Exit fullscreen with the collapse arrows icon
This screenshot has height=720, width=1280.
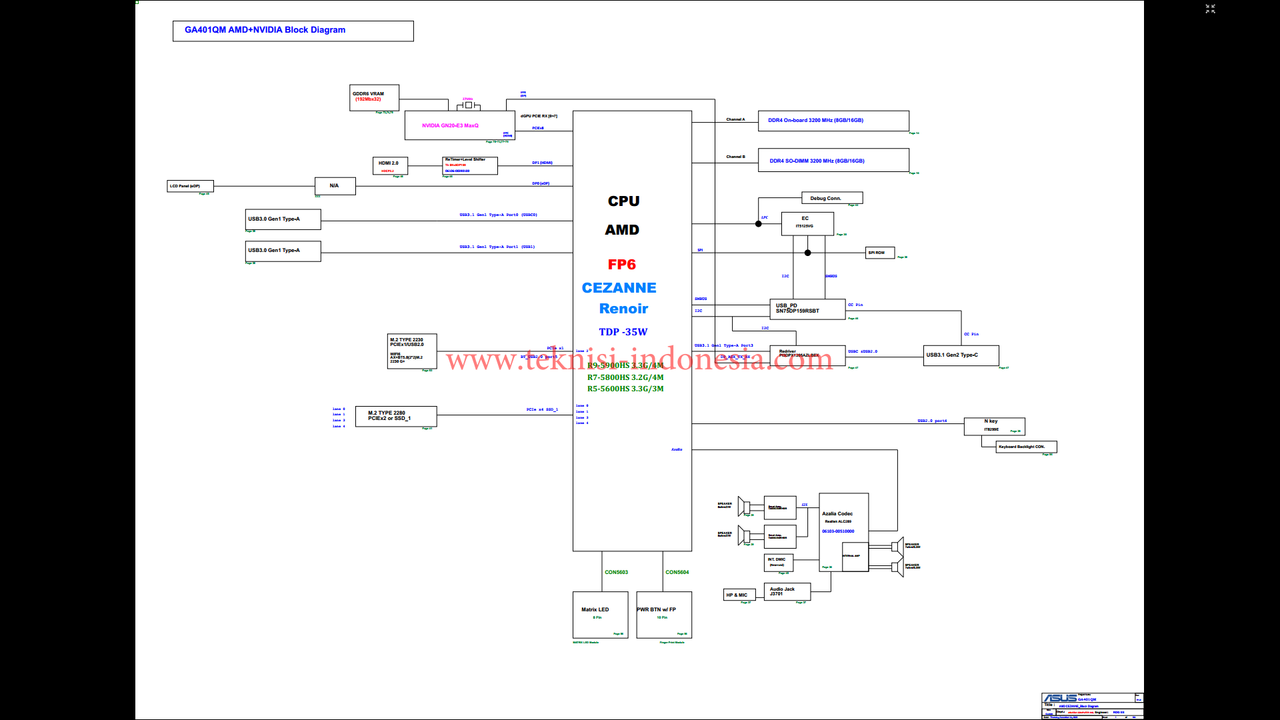click(x=1210, y=9)
